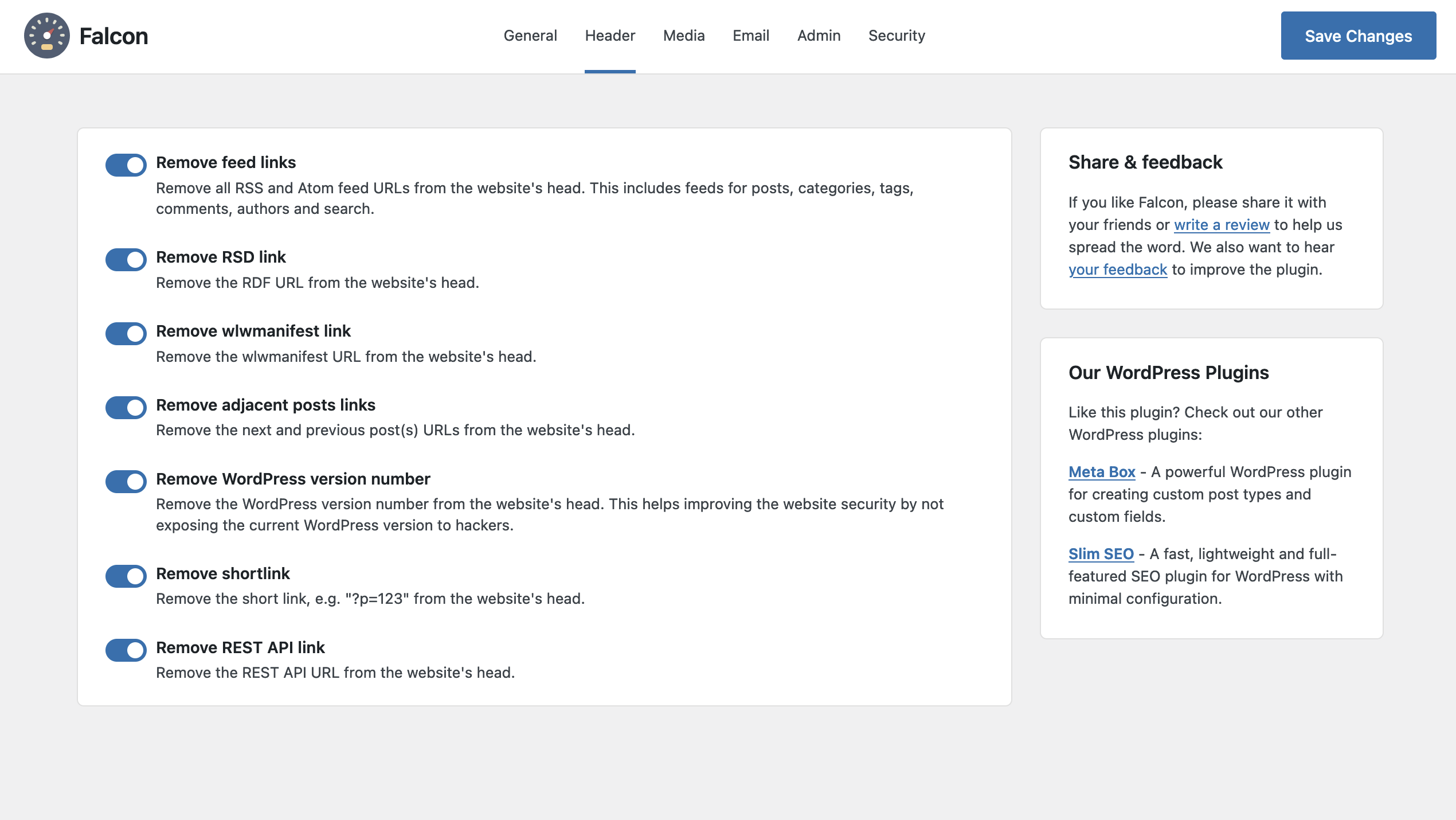The image size is (1456, 820).
Task: Toggle Remove adjacent posts links switch
Action: 126,408
